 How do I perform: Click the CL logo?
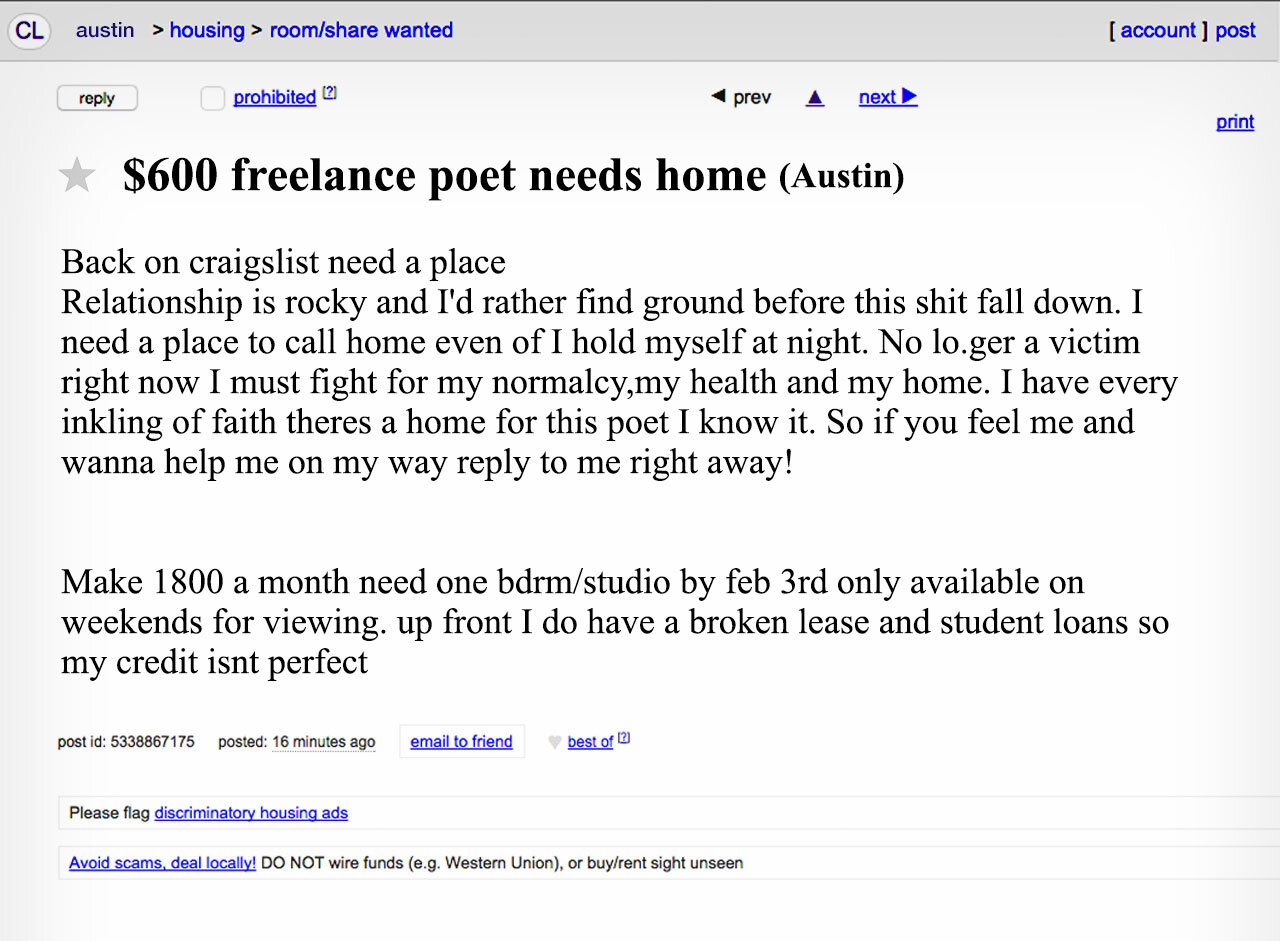click(x=28, y=30)
